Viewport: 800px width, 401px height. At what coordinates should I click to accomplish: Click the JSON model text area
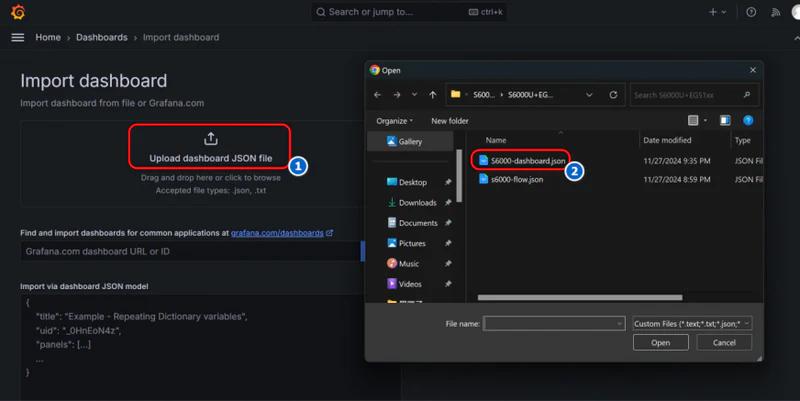click(210, 347)
